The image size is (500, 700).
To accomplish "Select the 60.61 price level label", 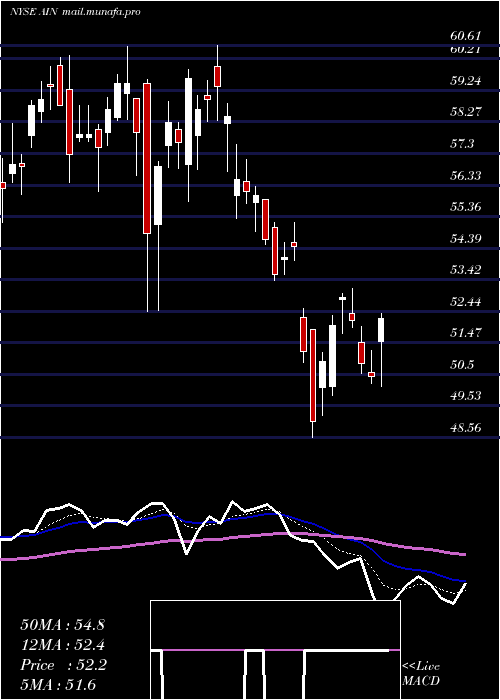I will click(x=466, y=36).
